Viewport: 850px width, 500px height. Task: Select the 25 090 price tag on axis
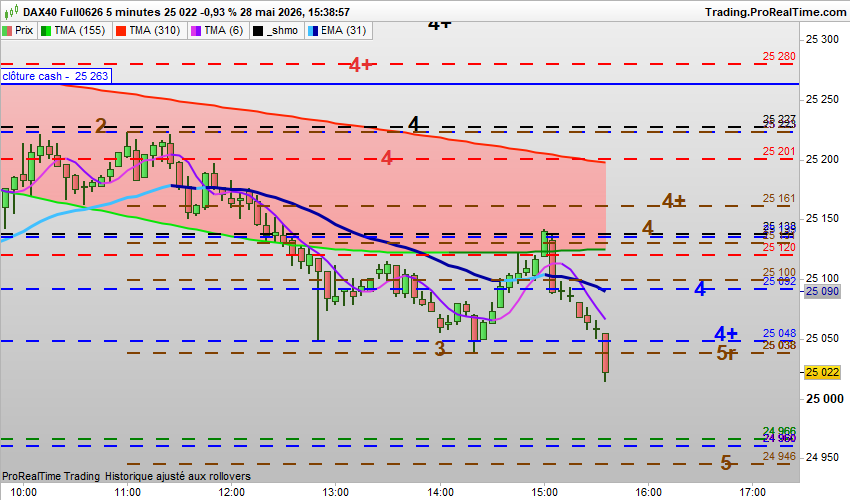point(822,291)
